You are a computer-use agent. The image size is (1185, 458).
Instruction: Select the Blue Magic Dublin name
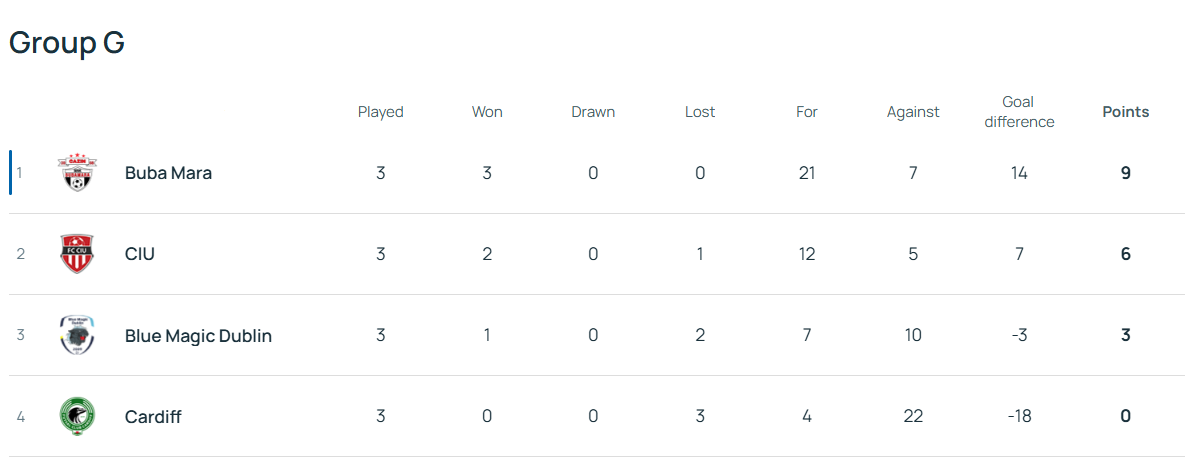[198, 335]
